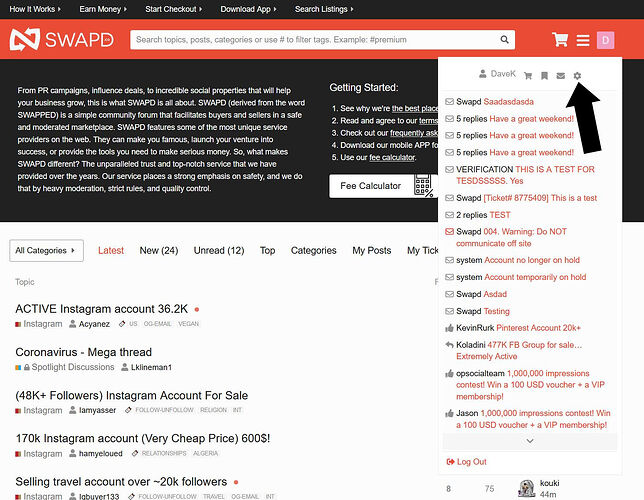Click Spotlight Discussions category label
Screen dimensions: 644x500
click(73, 367)
